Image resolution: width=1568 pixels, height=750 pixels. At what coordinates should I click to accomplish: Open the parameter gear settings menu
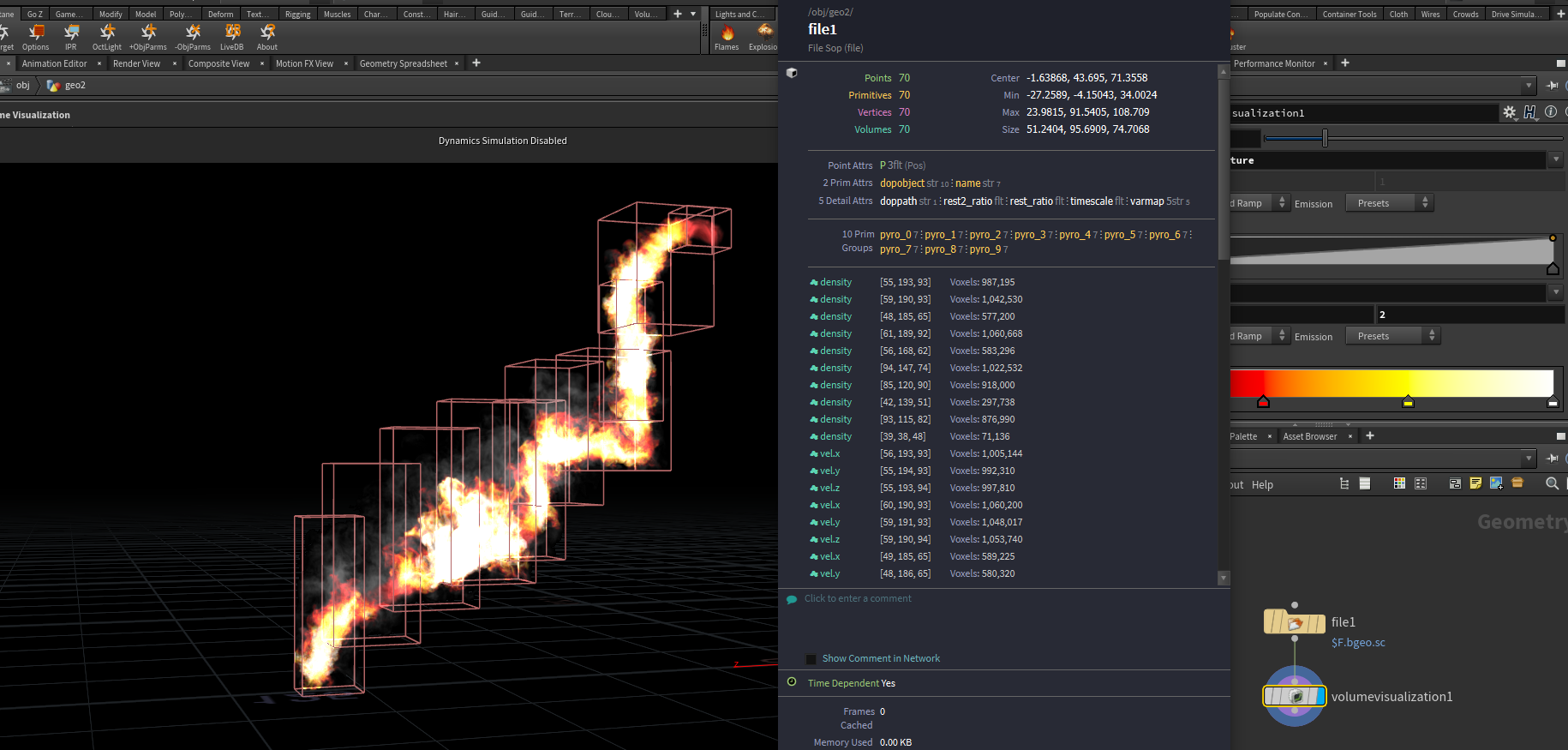point(1509,112)
